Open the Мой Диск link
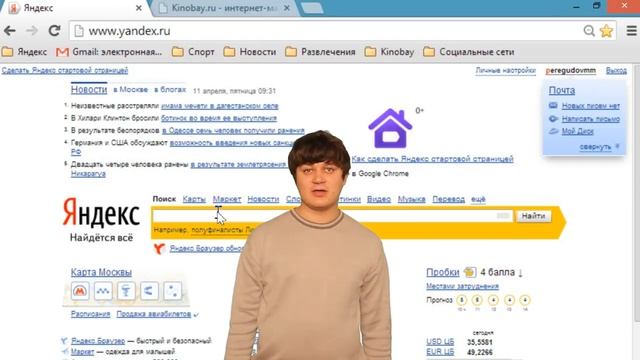The width and height of the screenshot is (640, 360). coord(577,131)
